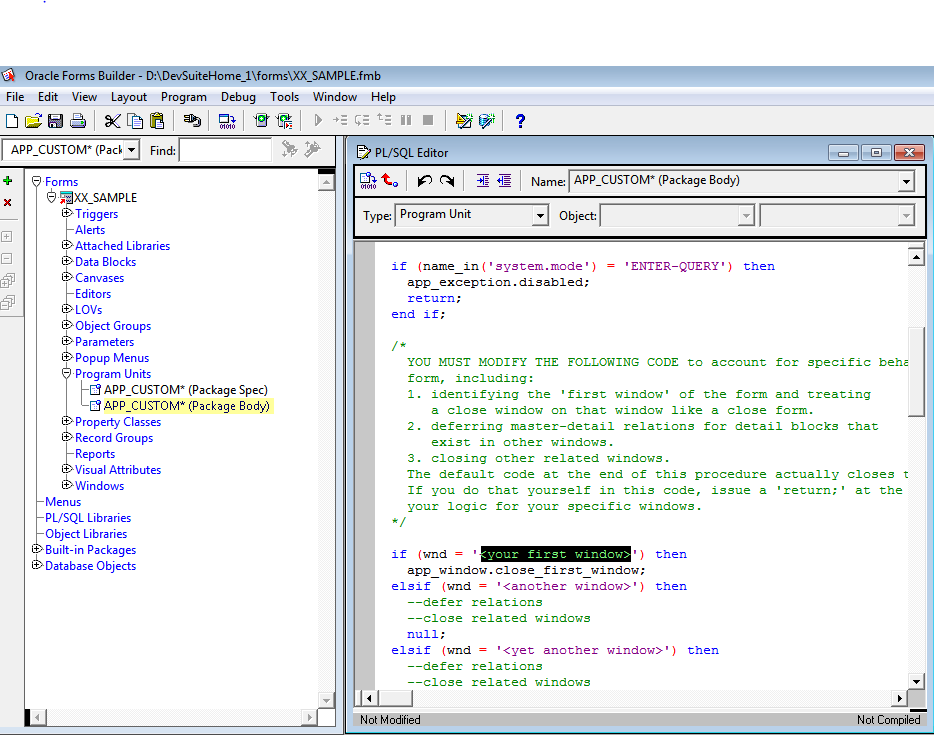Click the blue Help question mark icon
This screenshot has width=934, height=735.
pyautogui.click(x=520, y=121)
